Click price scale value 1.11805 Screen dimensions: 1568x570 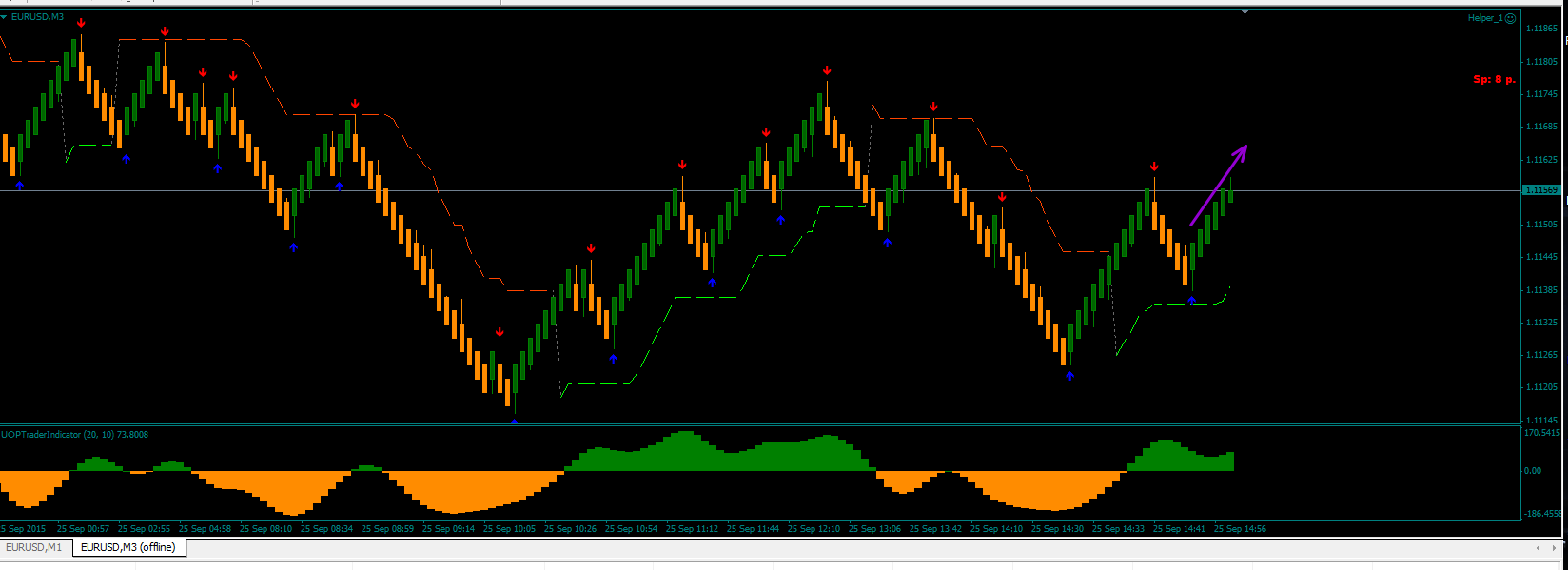coord(1541,62)
